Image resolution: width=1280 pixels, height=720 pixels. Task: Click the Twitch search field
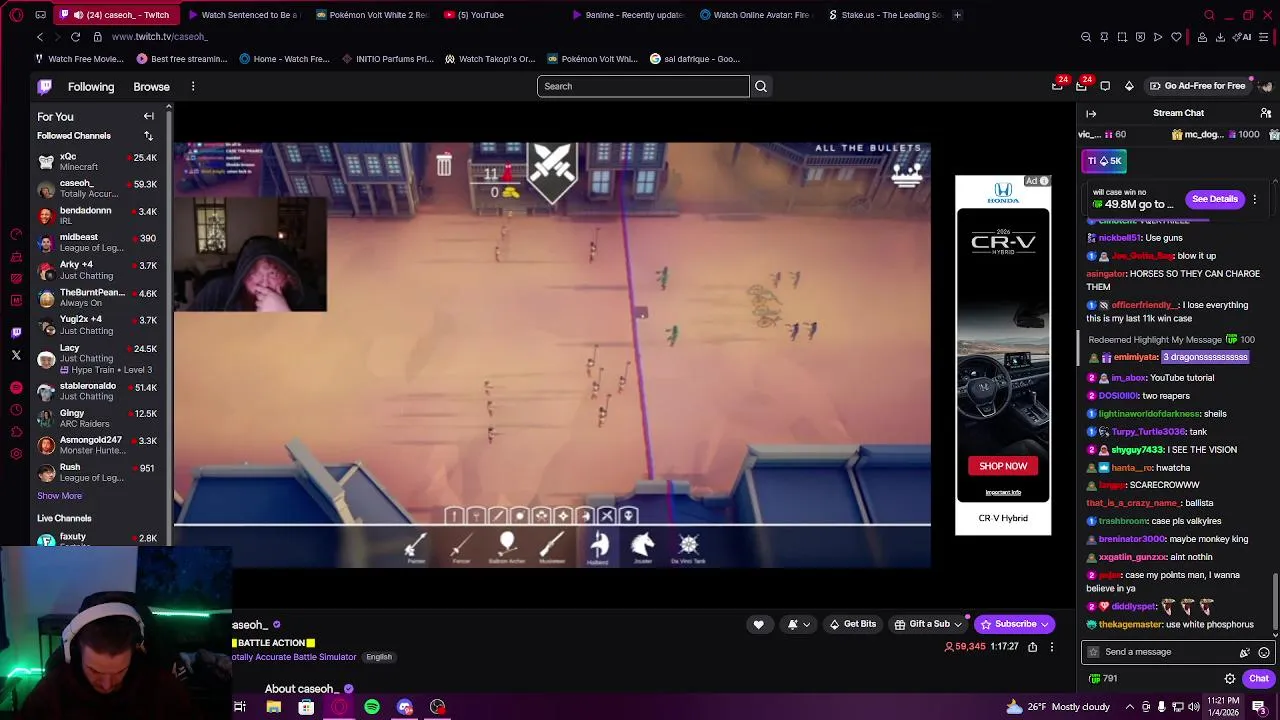(643, 86)
